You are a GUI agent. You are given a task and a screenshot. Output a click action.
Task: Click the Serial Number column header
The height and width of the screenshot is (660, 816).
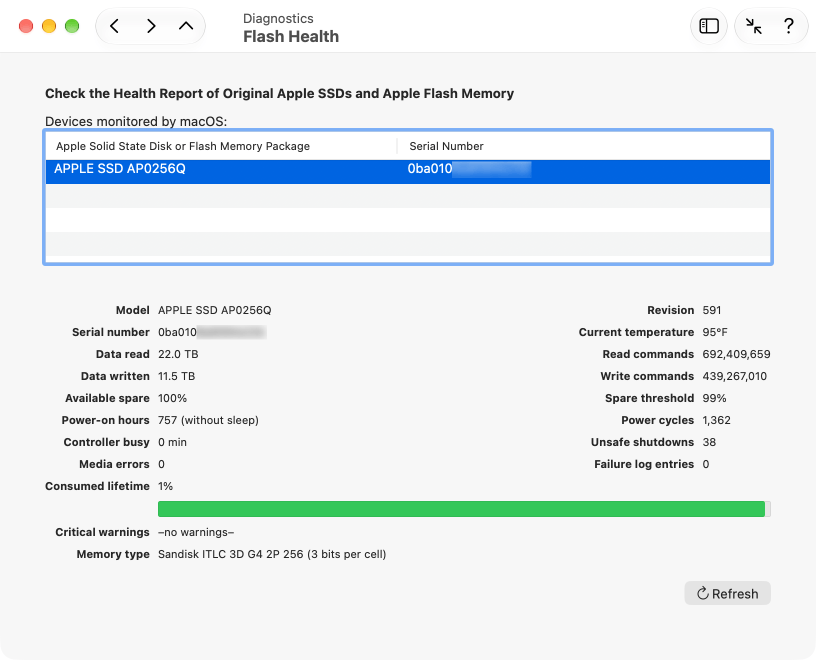click(446, 146)
